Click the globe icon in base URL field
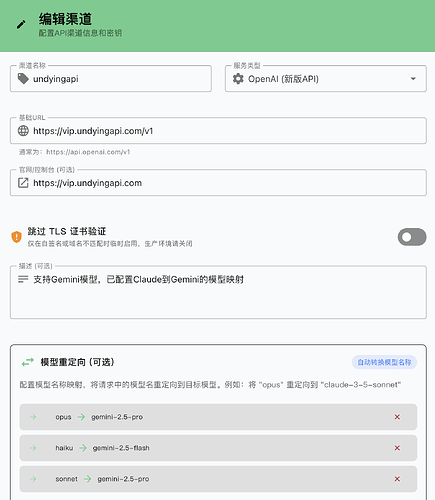The height and width of the screenshot is (500, 435). pyautogui.click(x=23, y=131)
